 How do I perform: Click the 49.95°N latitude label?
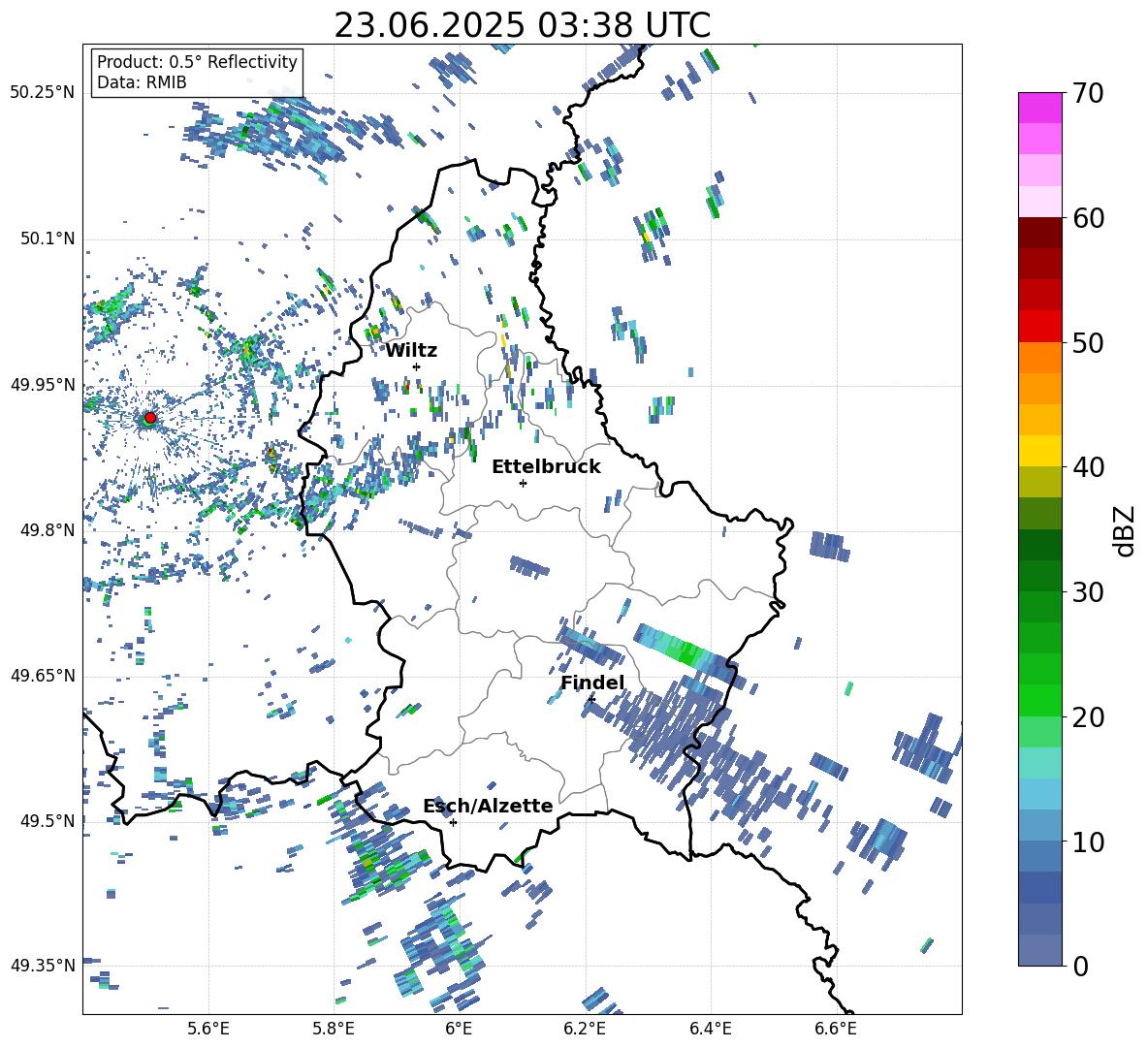(x=43, y=384)
